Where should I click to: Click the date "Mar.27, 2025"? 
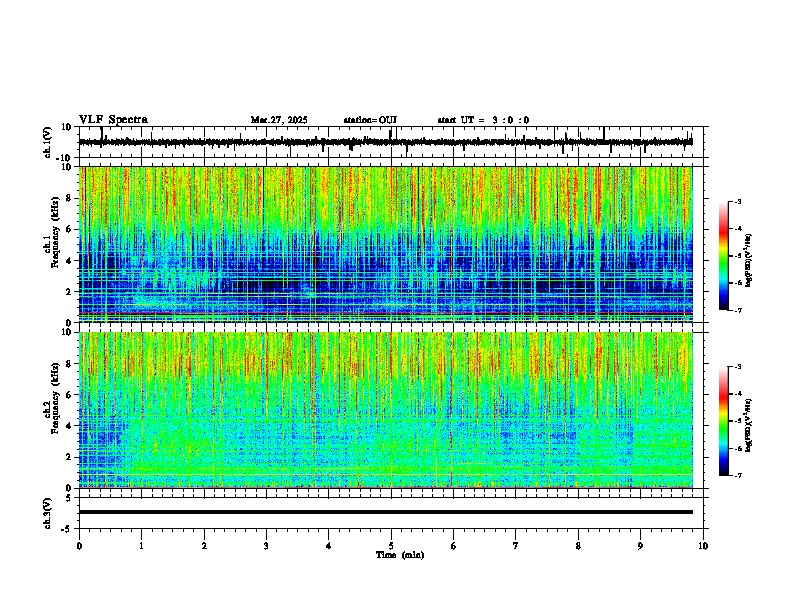pyautogui.click(x=279, y=120)
